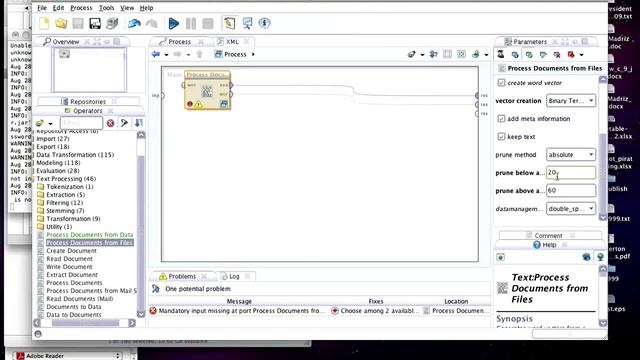Click the prune below absolute input field

[571, 173]
